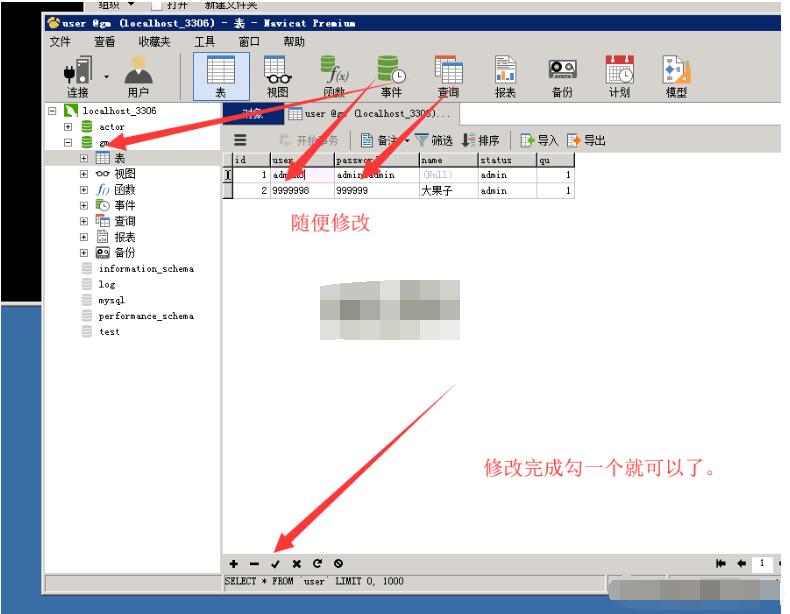The height and width of the screenshot is (614, 790).
Task: Open the 报表 (Report) toolbar icon
Action: point(506,74)
